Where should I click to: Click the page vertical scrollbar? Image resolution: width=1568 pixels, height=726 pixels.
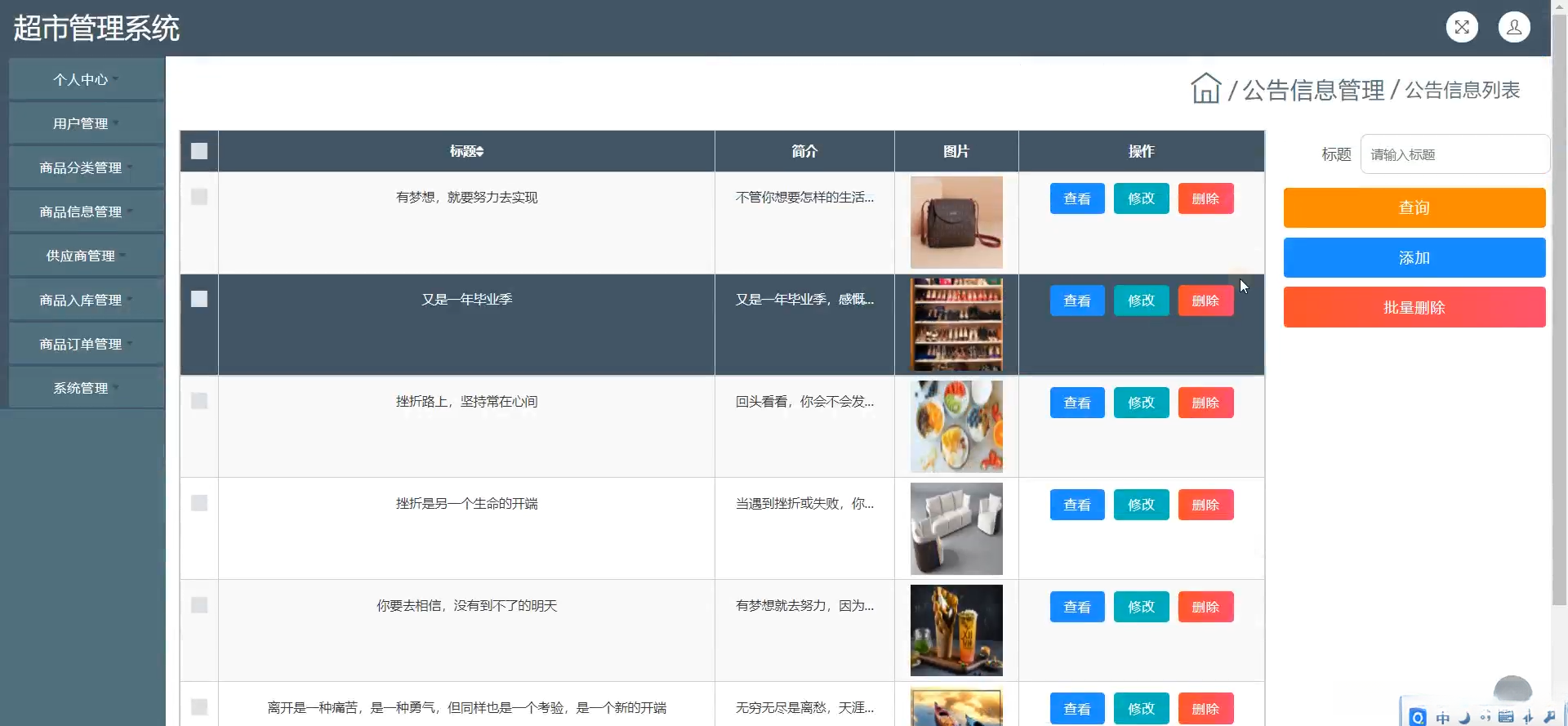pos(1559,310)
